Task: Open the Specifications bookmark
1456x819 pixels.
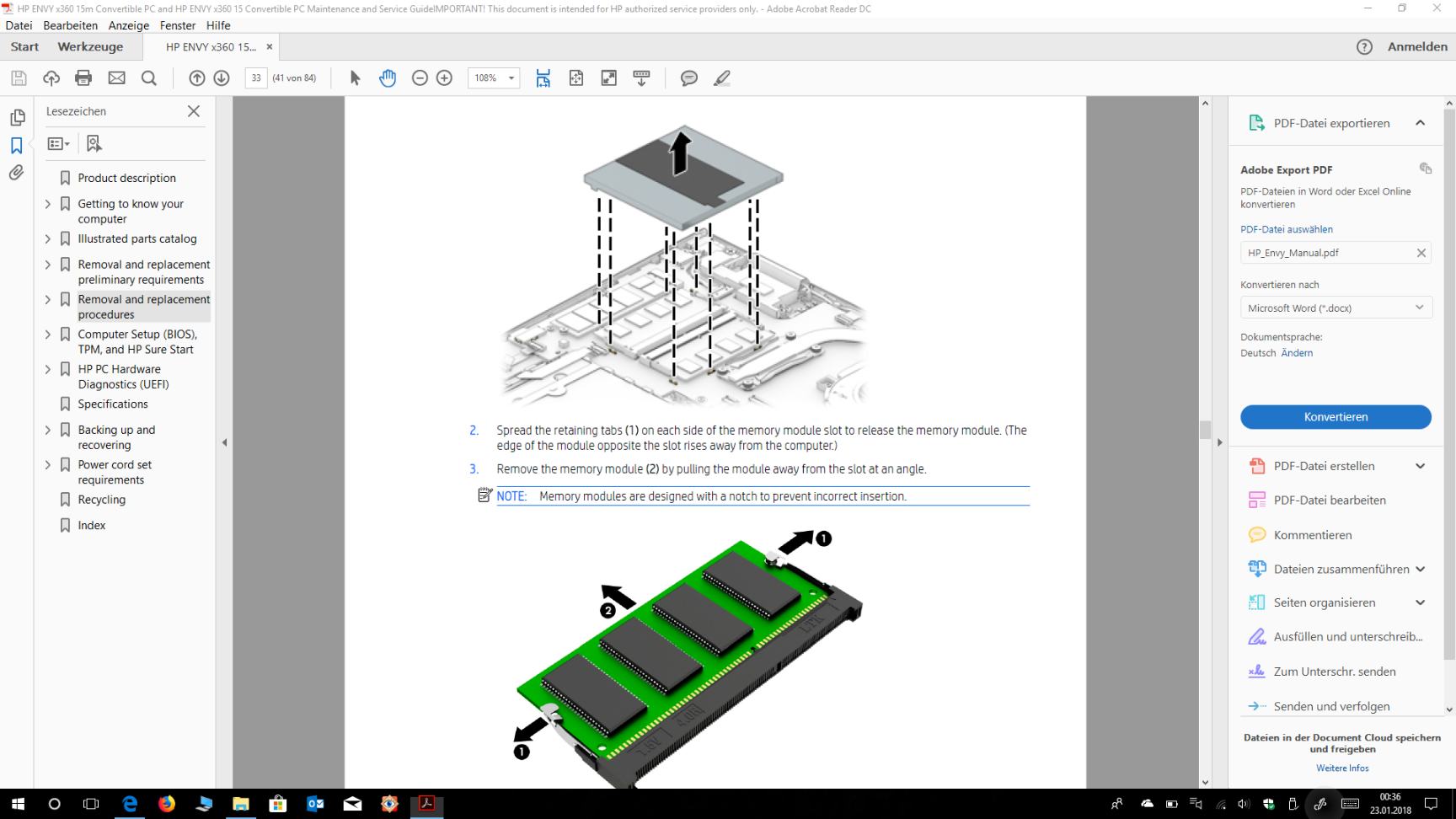Action: click(x=113, y=404)
